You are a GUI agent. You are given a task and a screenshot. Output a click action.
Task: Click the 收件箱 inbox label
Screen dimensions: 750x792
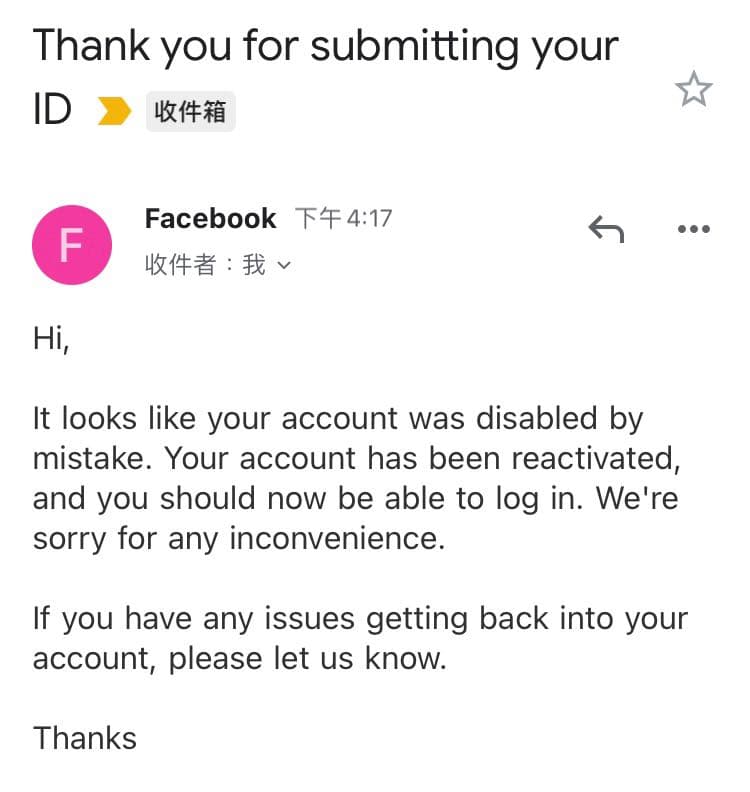coord(190,112)
